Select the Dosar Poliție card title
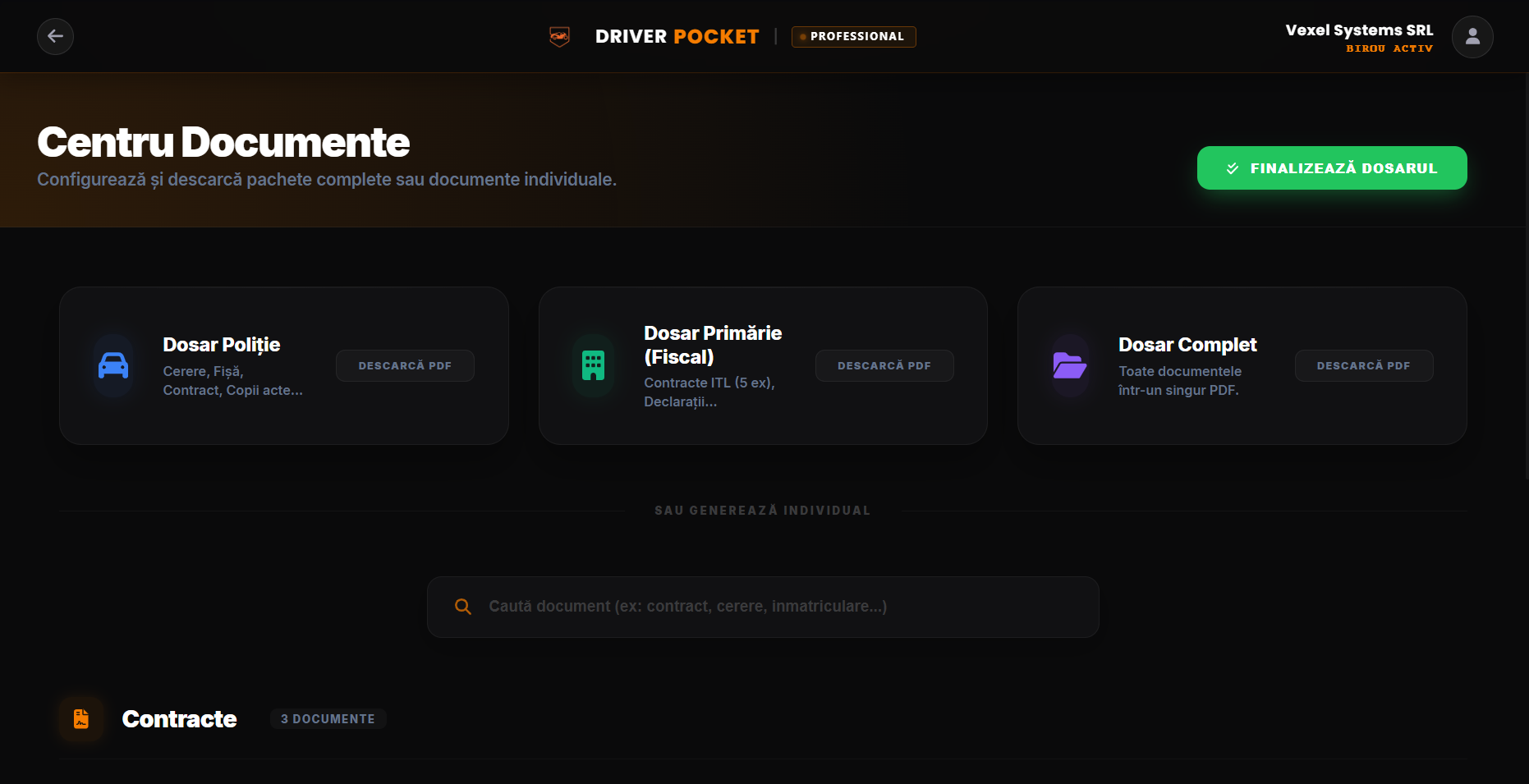1529x784 pixels. pos(222,345)
